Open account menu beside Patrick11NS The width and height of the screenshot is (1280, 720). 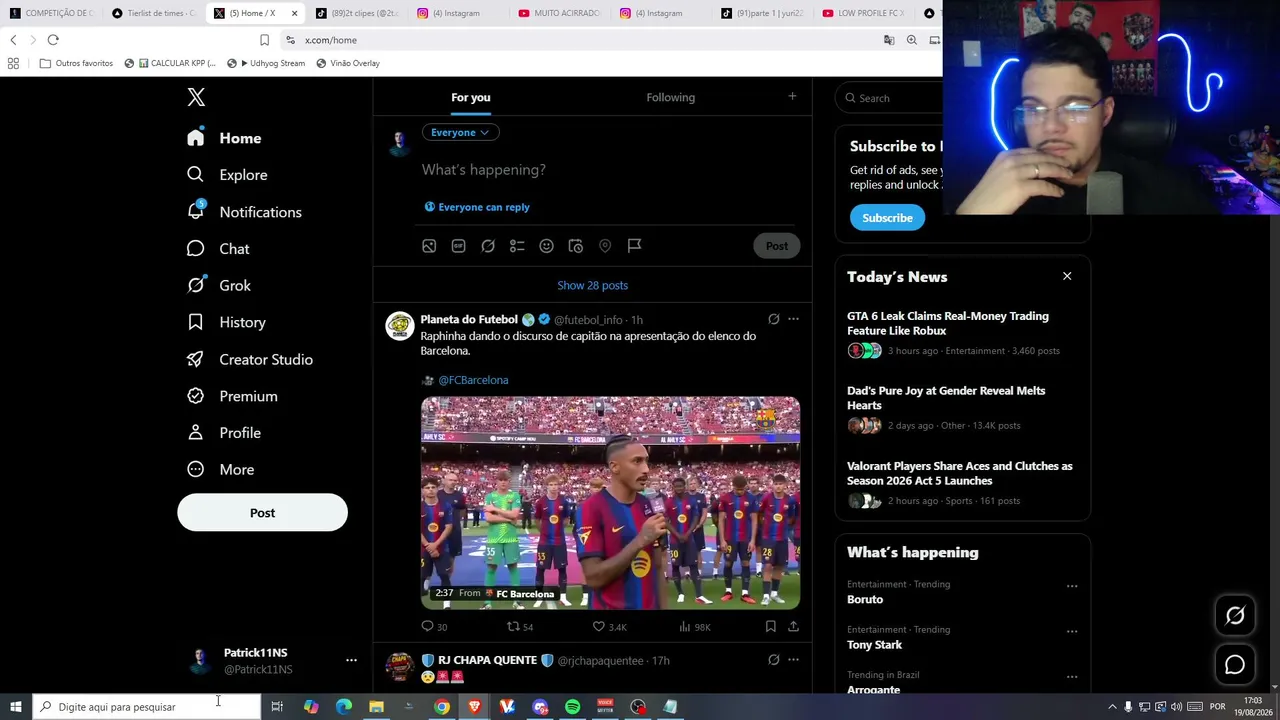pyautogui.click(x=351, y=660)
